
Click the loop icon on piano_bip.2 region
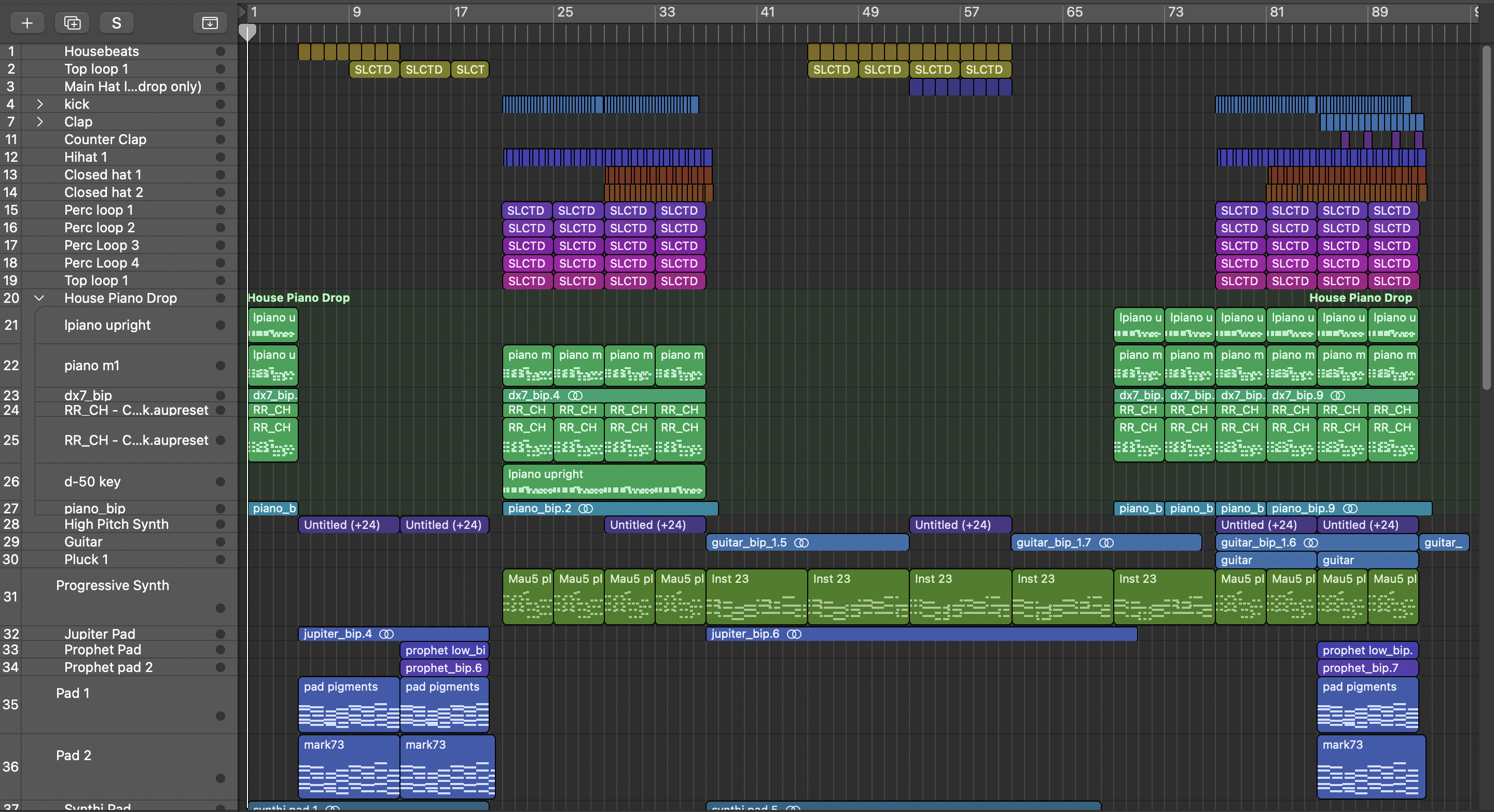coord(586,509)
